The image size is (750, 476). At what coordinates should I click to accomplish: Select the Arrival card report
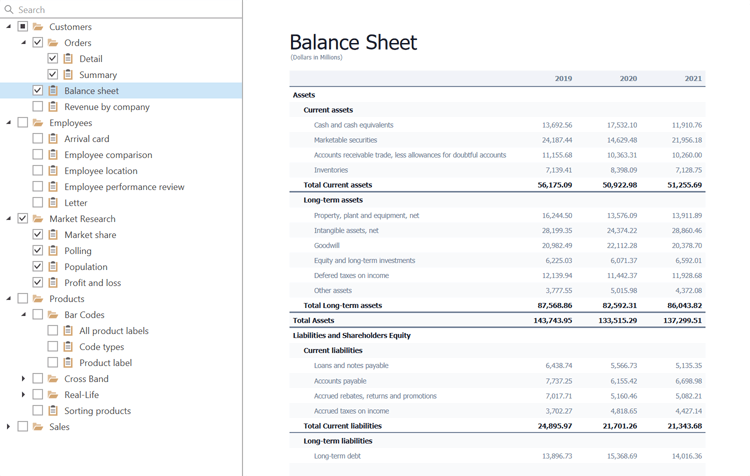[x=86, y=139]
